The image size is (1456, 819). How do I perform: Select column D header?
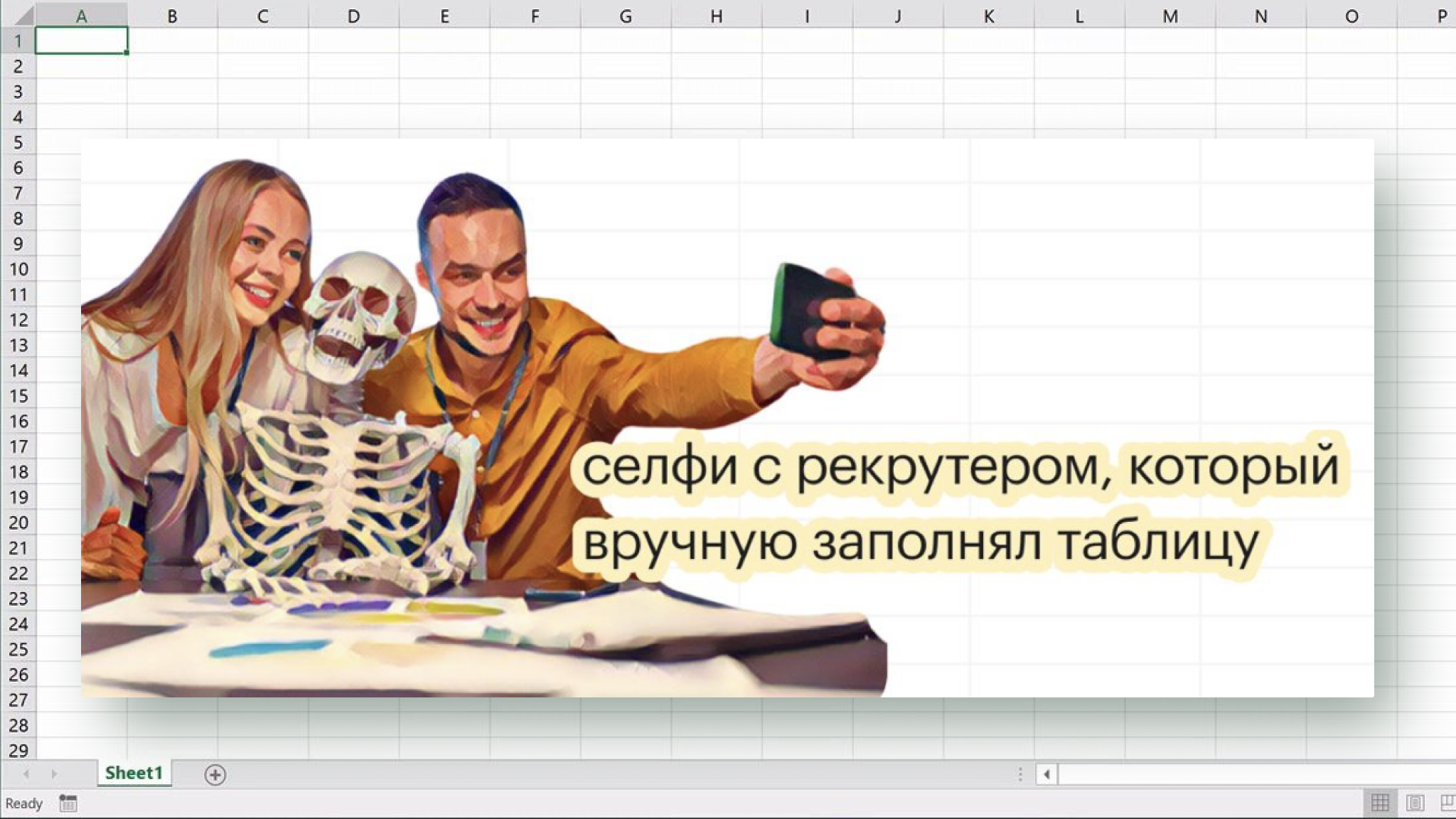(353, 16)
